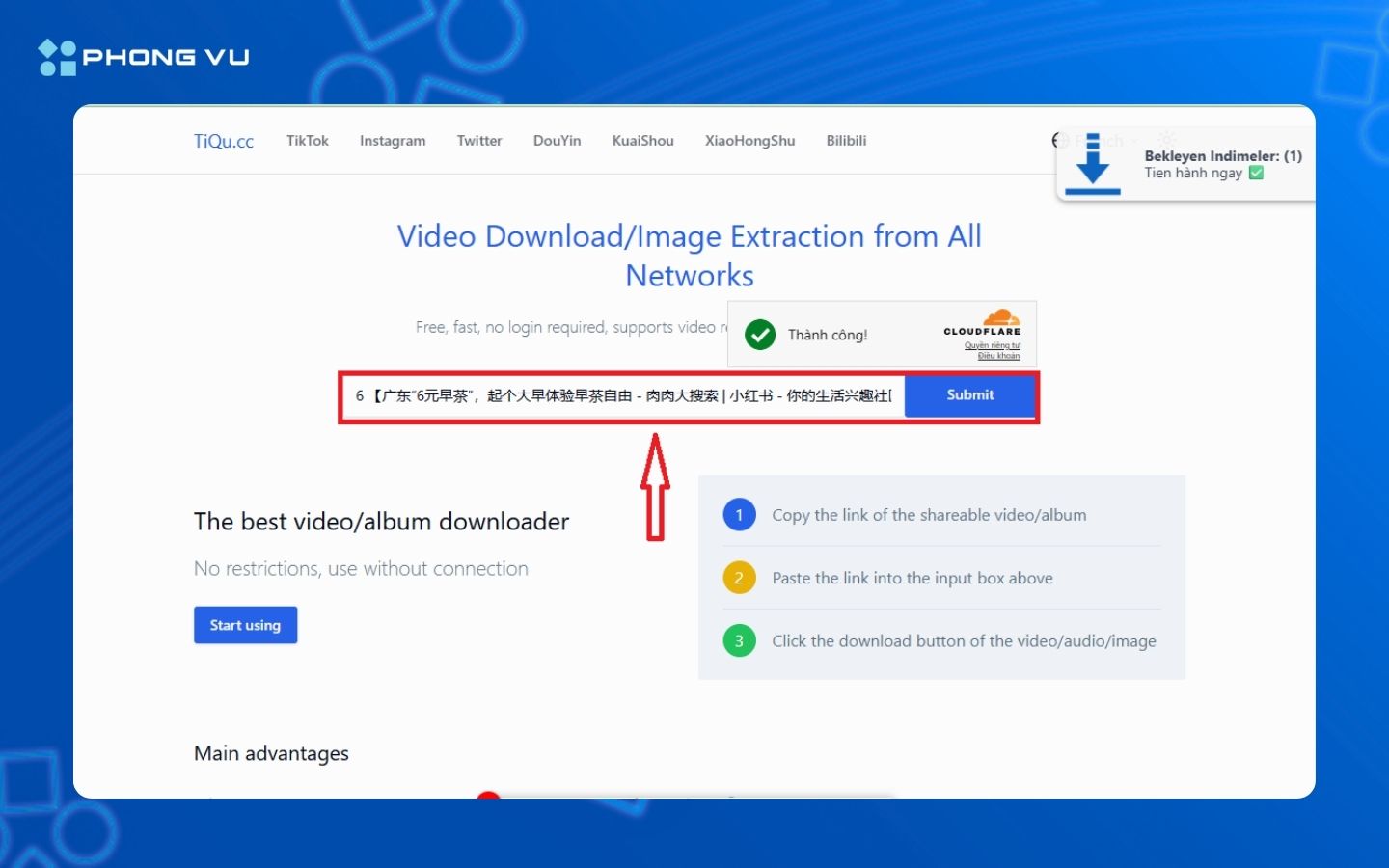Switch to the Instagram downloader tab

click(x=392, y=140)
